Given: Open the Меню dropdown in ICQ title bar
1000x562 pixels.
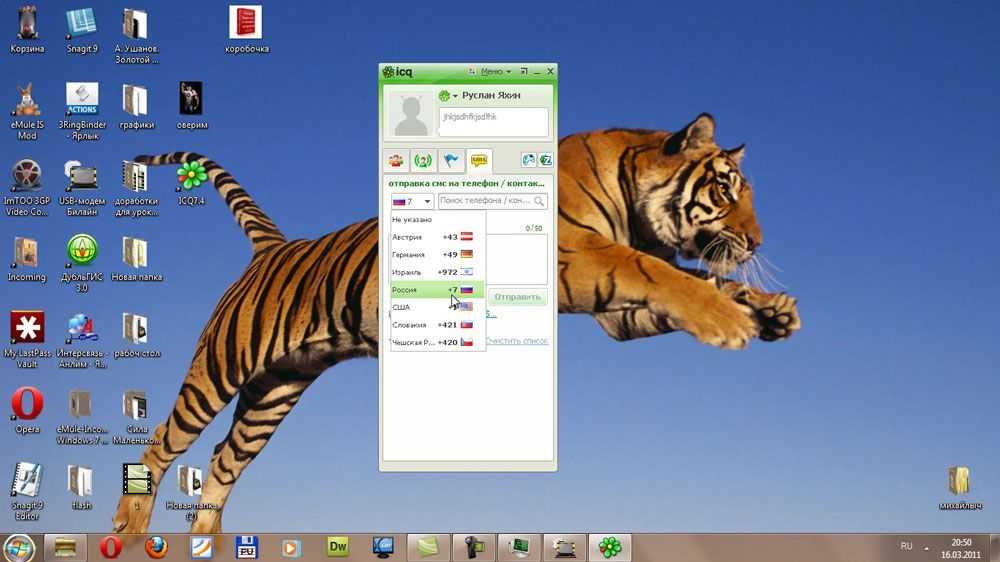Looking at the screenshot, I should point(495,72).
